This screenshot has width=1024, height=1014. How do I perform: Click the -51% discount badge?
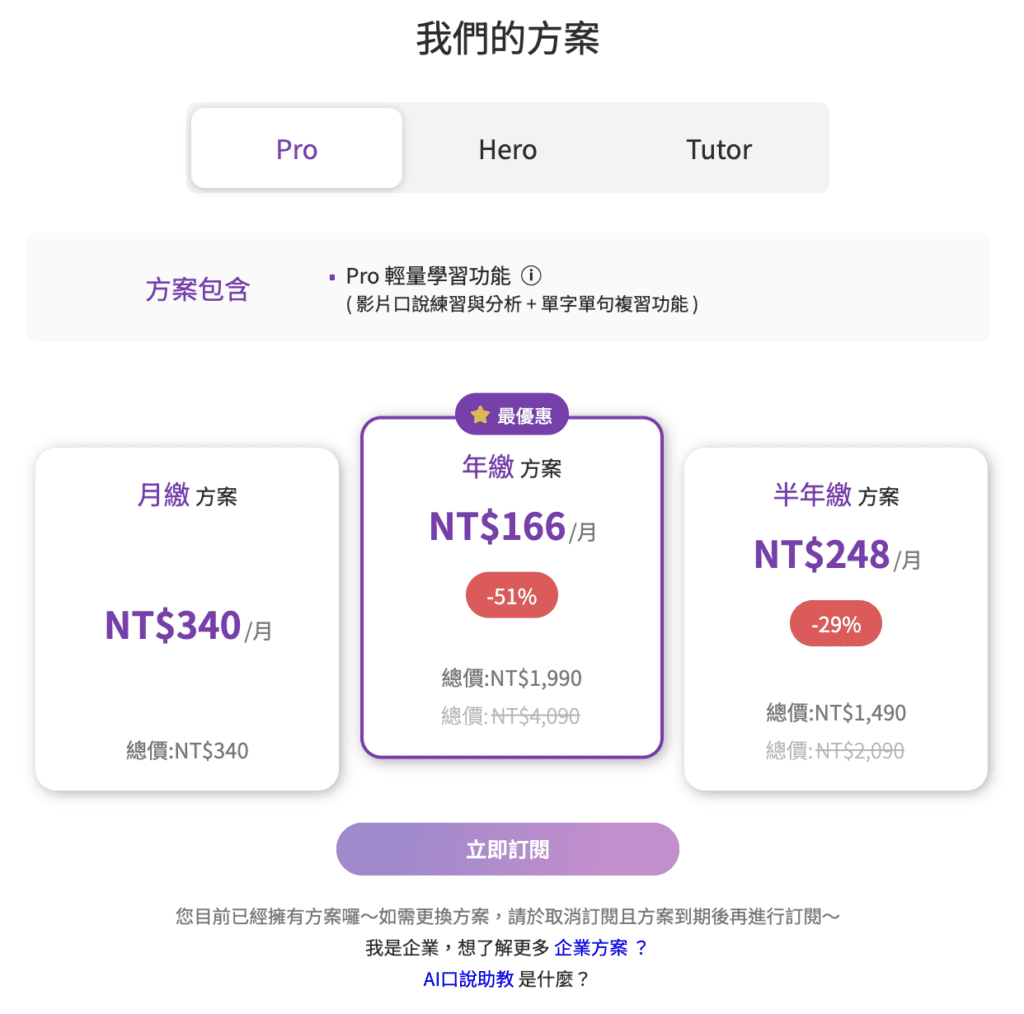coord(511,597)
